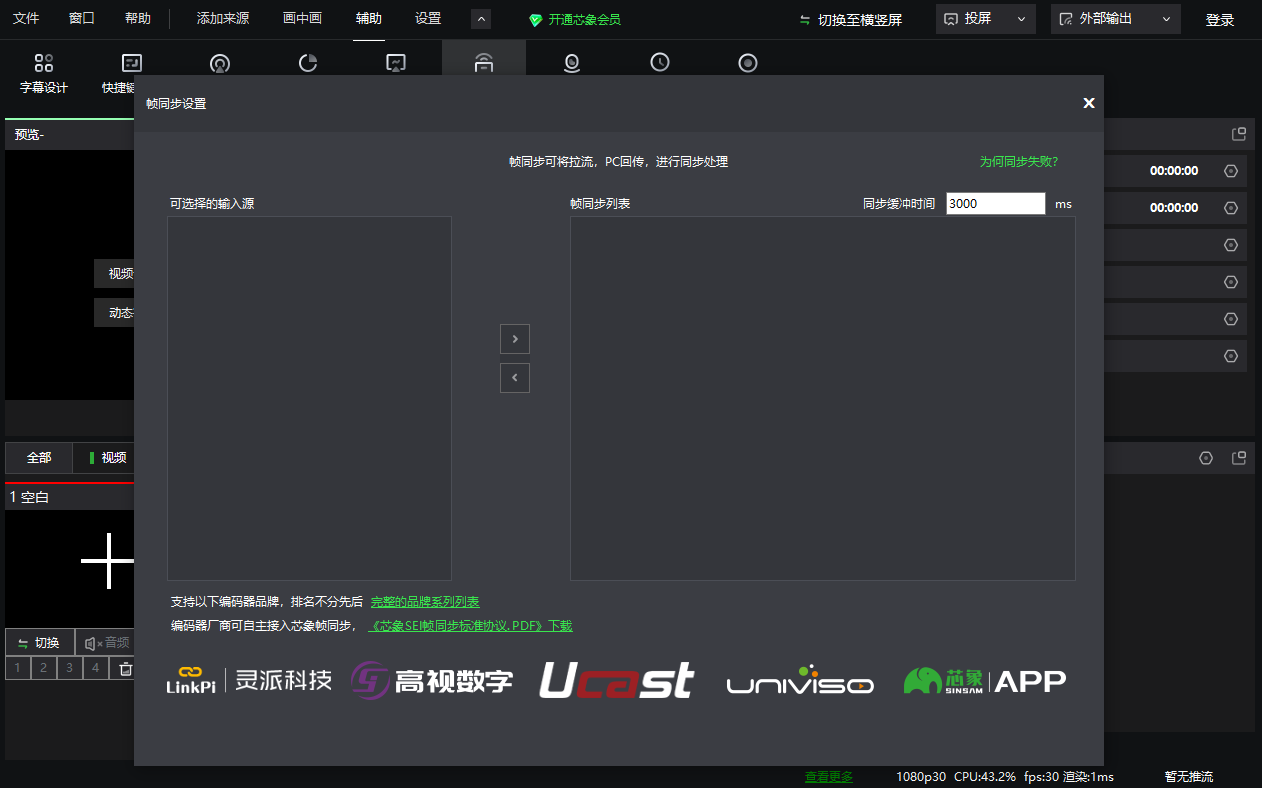Screen dimensions: 1262x788
Task: Close the 帧同步设置 dialog
Action: 1089,103
